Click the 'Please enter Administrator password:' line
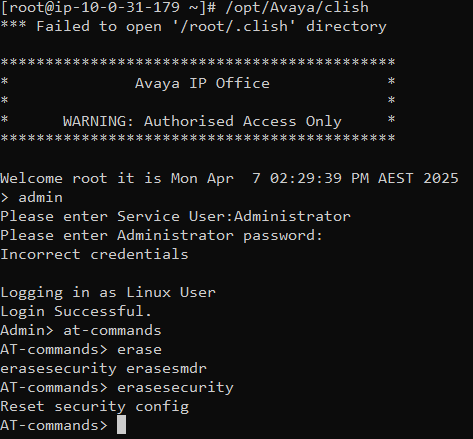The image size is (473, 439). click(x=161, y=235)
